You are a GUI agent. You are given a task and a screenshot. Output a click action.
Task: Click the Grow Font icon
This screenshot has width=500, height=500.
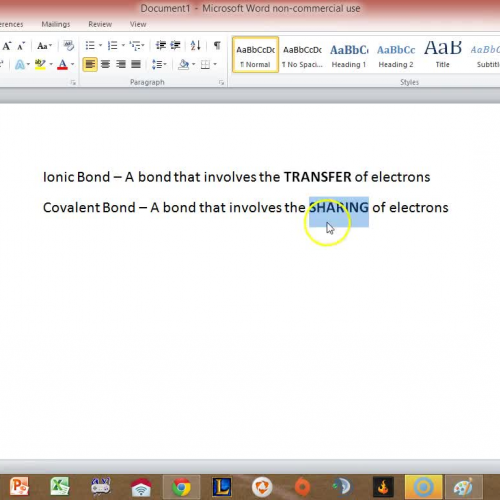coord(6,46)
